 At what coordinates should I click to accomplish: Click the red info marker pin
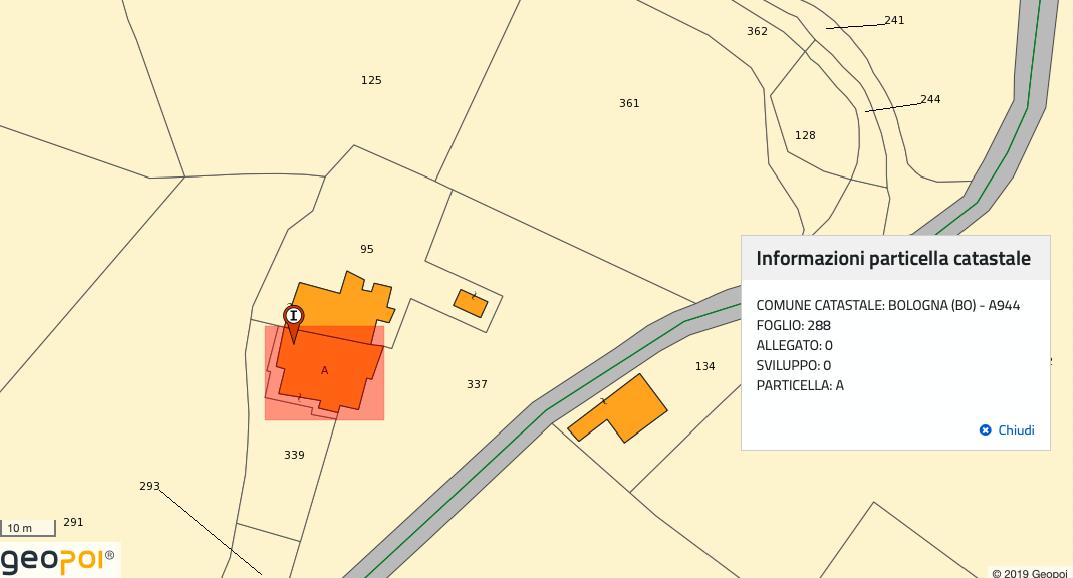tap(293, 319)
